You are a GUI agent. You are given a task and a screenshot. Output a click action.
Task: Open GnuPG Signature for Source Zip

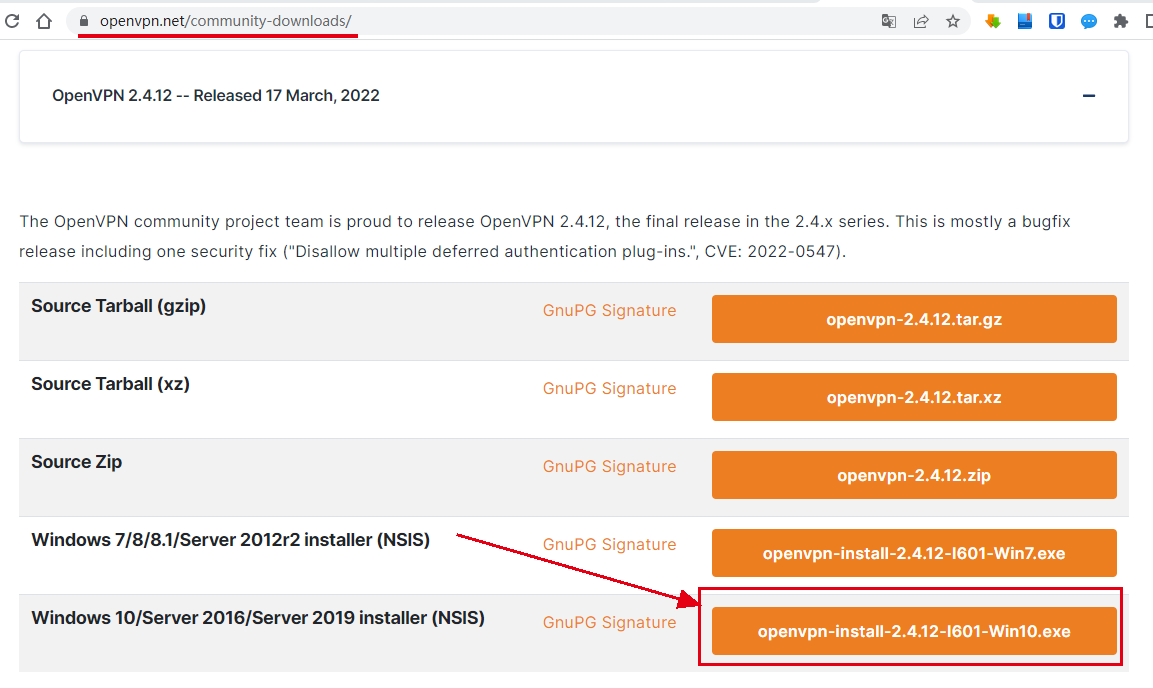pyautogui.click(x=609, y=467)
